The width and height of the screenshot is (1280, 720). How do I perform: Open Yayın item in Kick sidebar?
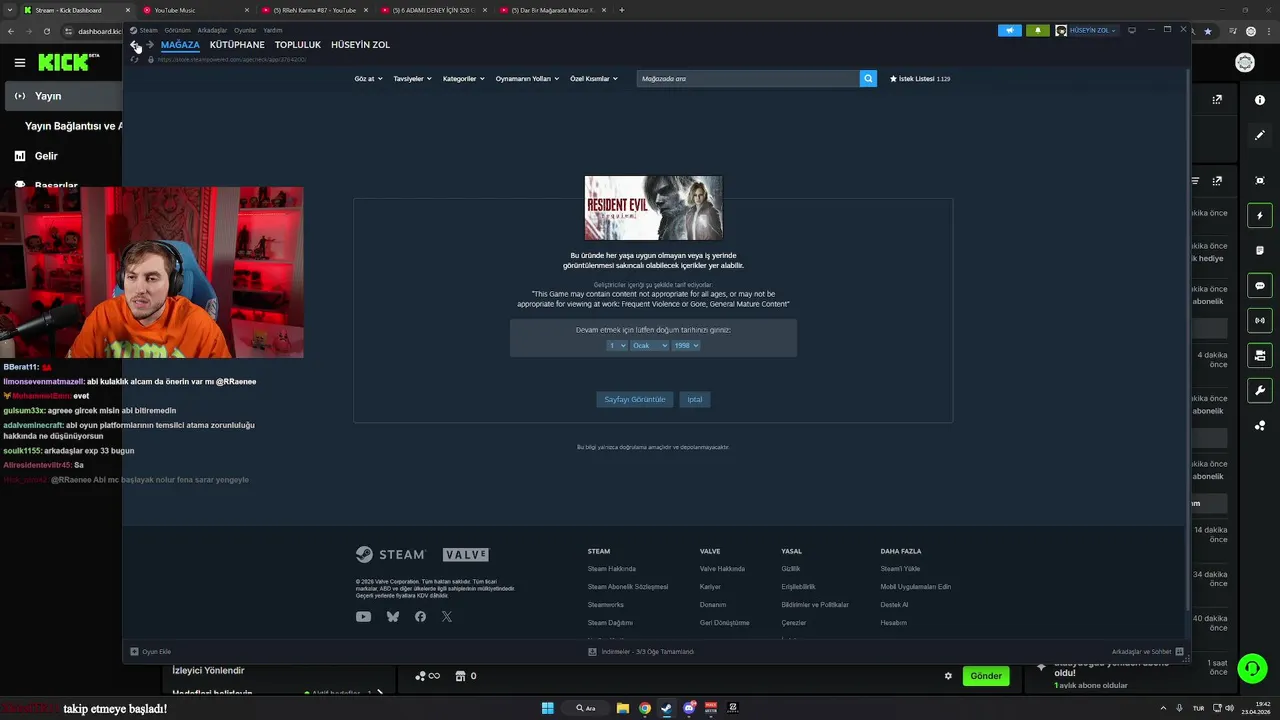(x=62, y=96)
